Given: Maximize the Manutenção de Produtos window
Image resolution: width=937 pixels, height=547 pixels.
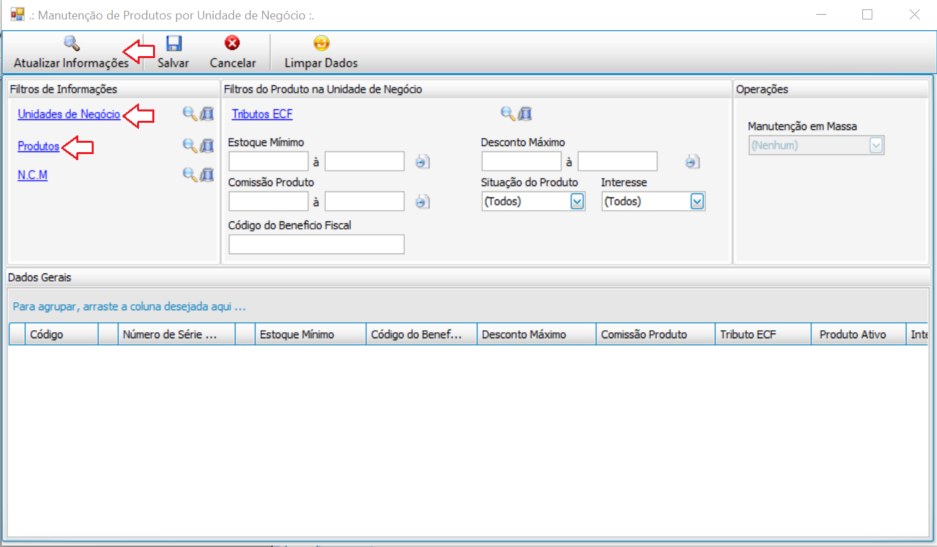Looking at the screenshot, I should (867, 14).
